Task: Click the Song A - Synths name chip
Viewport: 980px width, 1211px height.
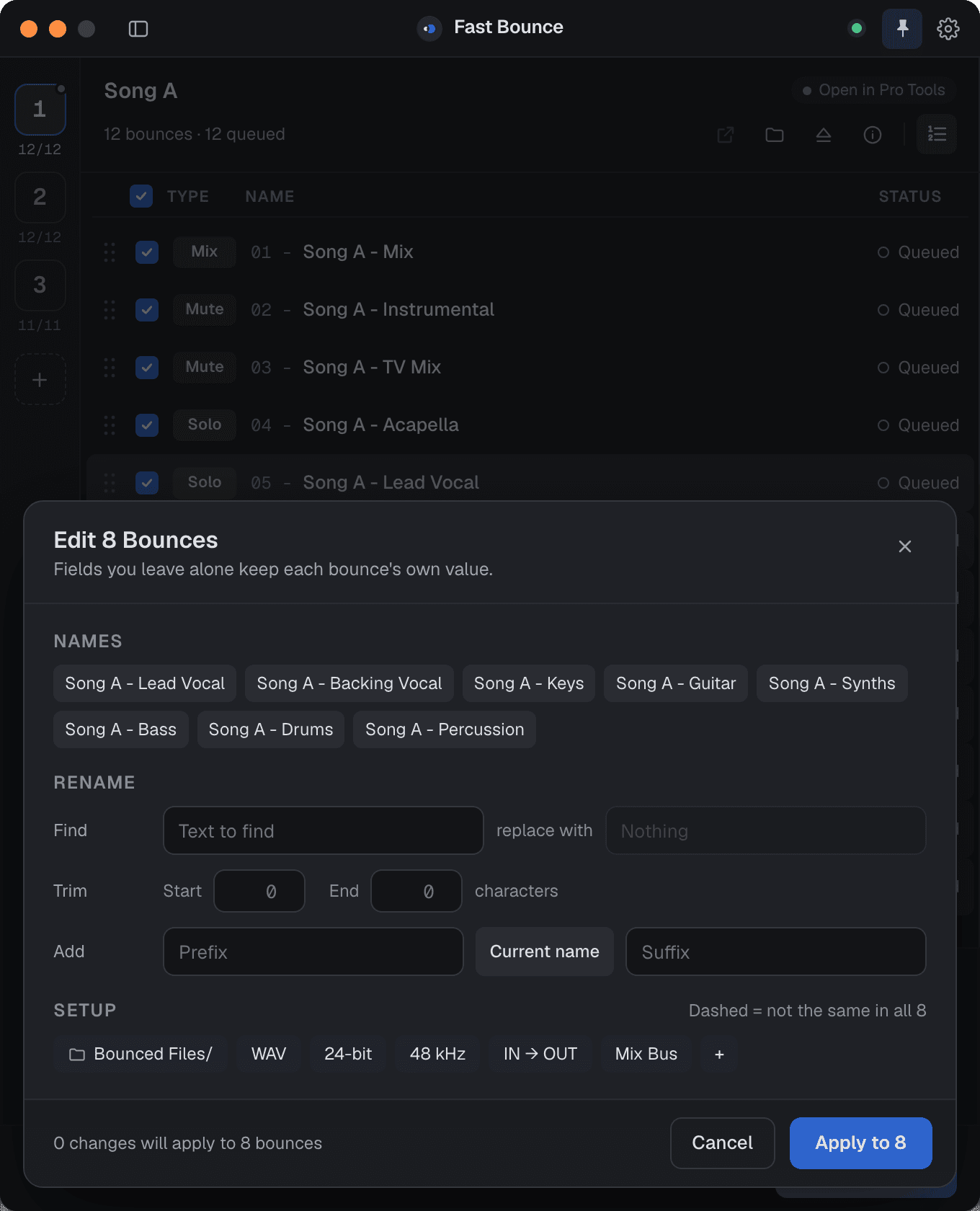Action: (832, 683)
